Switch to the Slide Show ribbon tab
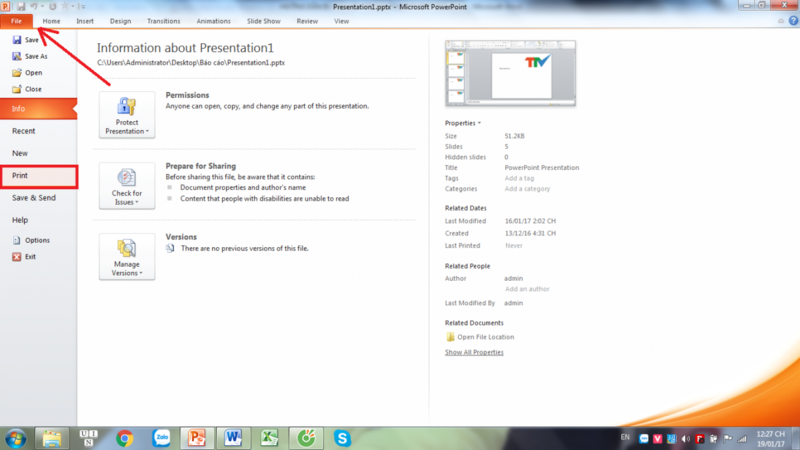Viewport: 800px width, 450px height. pyautogui.click(x=264, y=21)
